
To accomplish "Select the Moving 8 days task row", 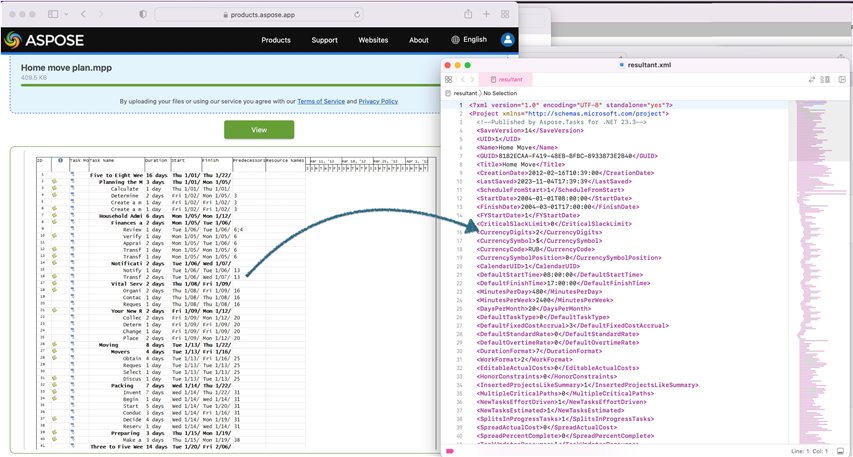I will coord(170,345).
